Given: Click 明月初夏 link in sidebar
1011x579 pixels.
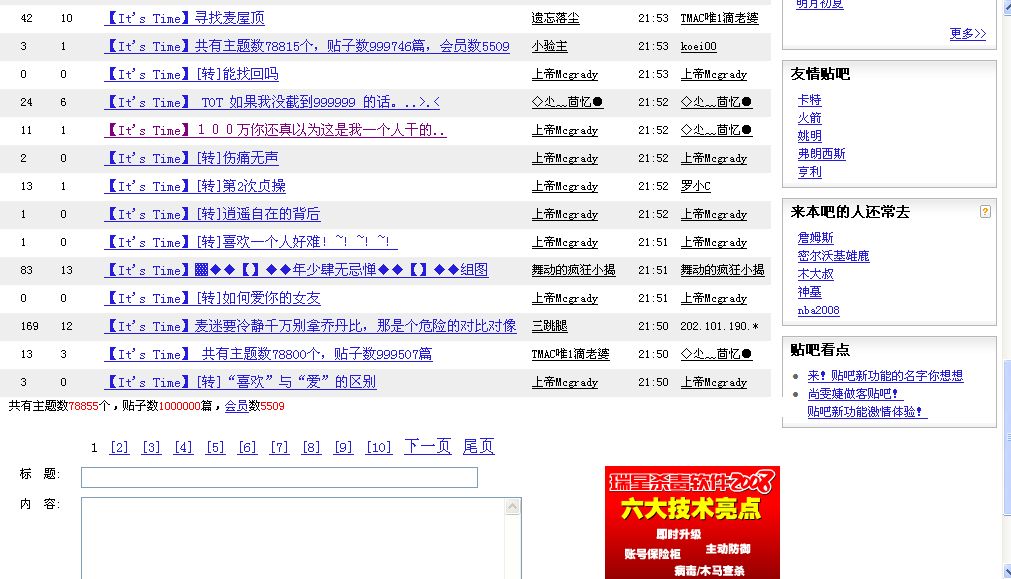Looking at the screenshot, I should click(x=820, y=4).
